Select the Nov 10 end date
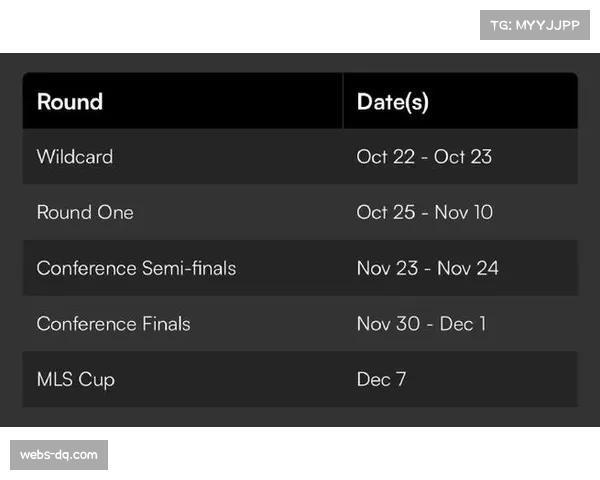This screenshot has width=600, height=480. click(x=464, y=212)
